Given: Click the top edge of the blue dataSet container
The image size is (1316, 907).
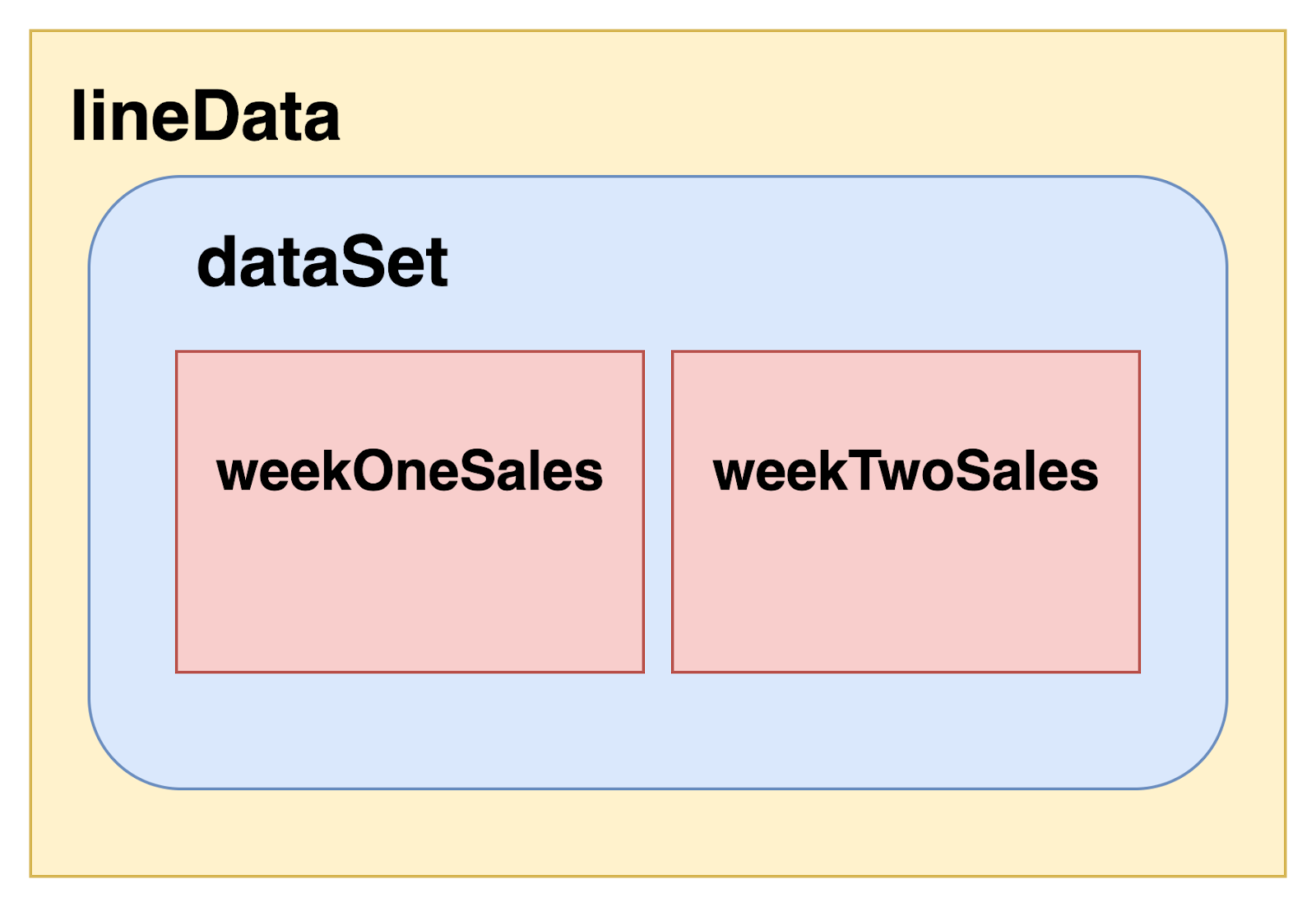Looking at the screenshot, I should [x=658, y=177].
